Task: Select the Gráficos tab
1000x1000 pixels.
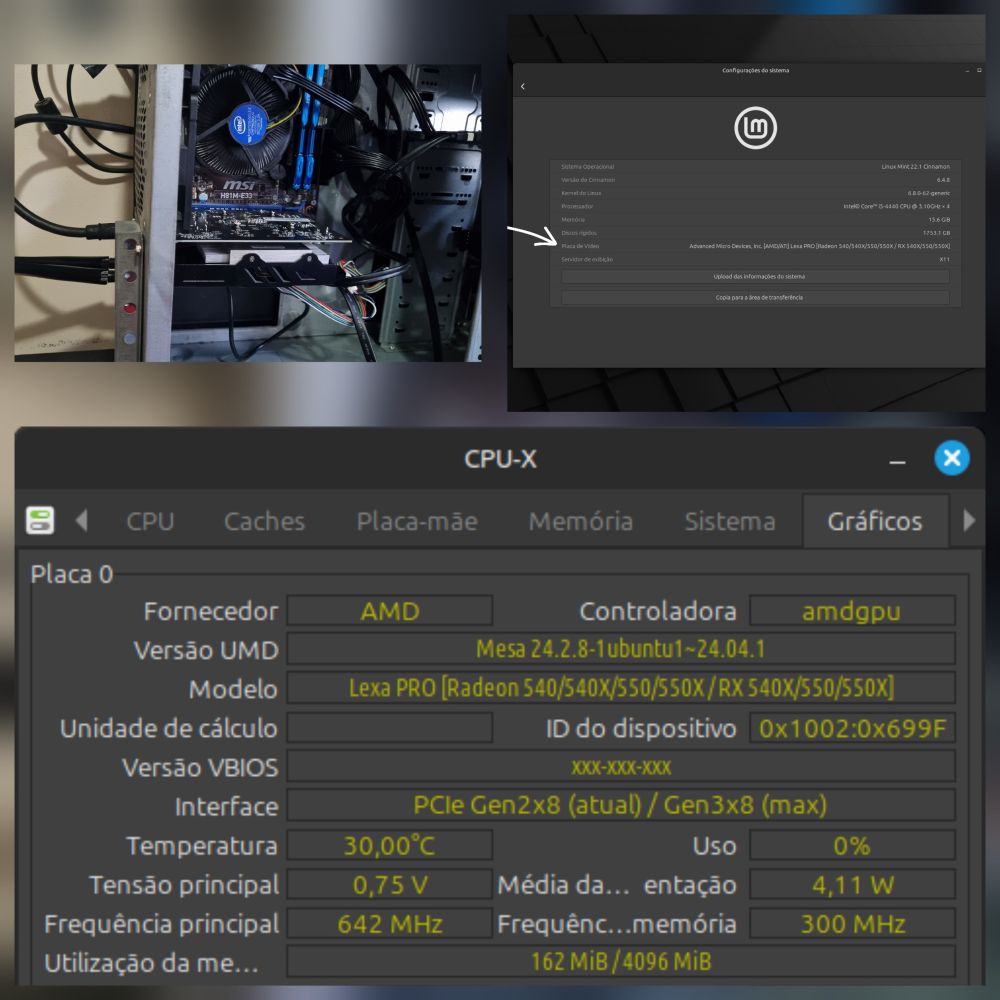Action: point(875,521)
